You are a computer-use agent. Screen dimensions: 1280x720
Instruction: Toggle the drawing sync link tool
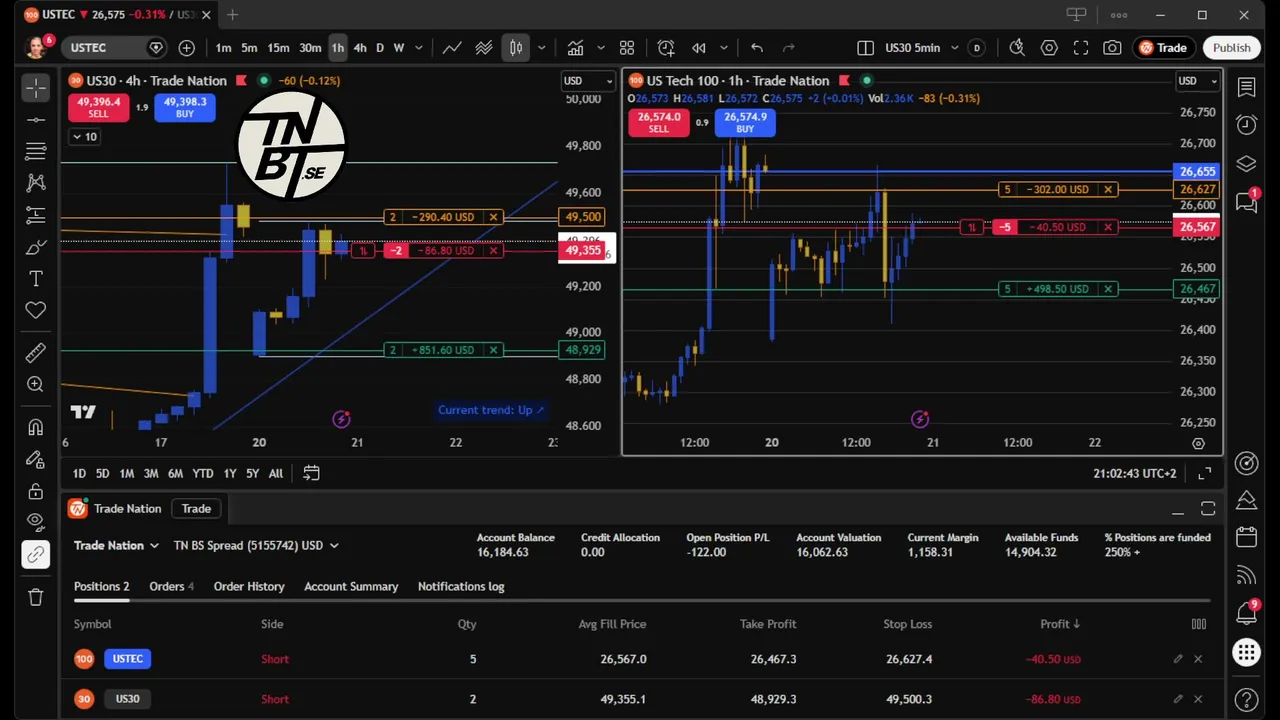pos(36,555)
